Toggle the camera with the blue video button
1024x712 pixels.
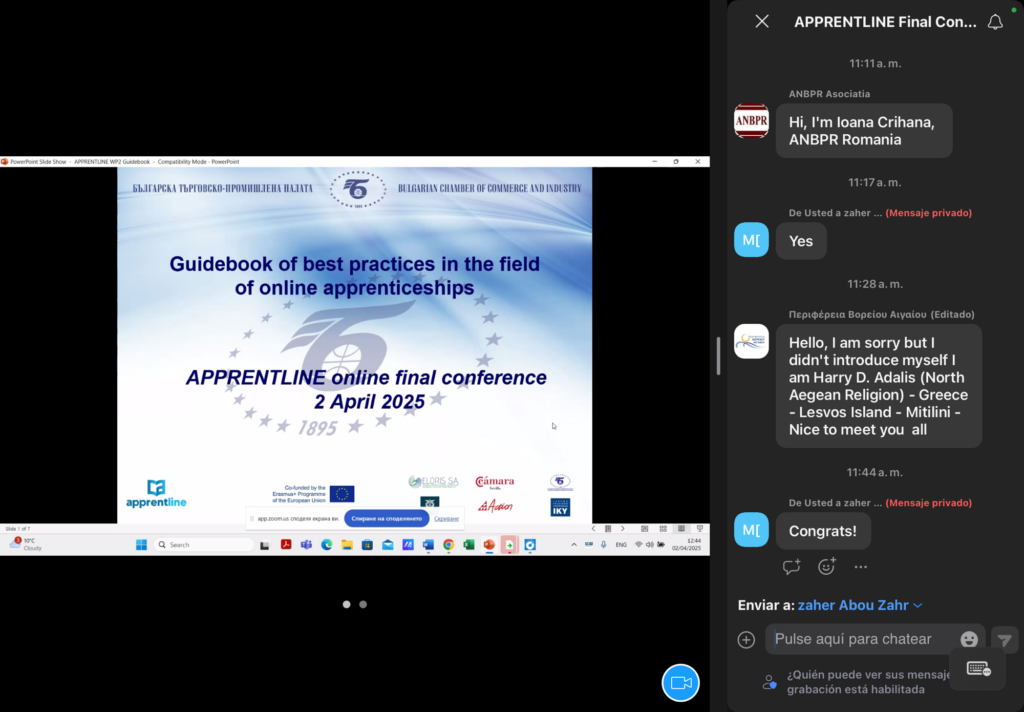[x=680, y=682]
